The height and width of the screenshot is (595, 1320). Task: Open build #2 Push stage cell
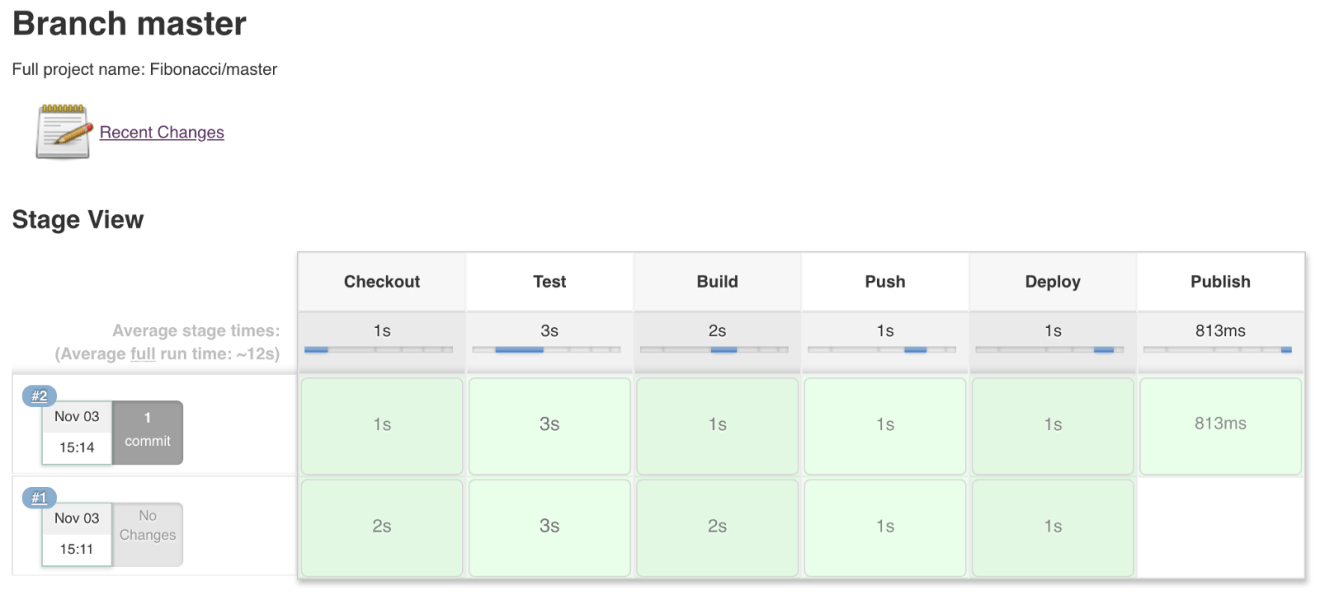[885, 425]
